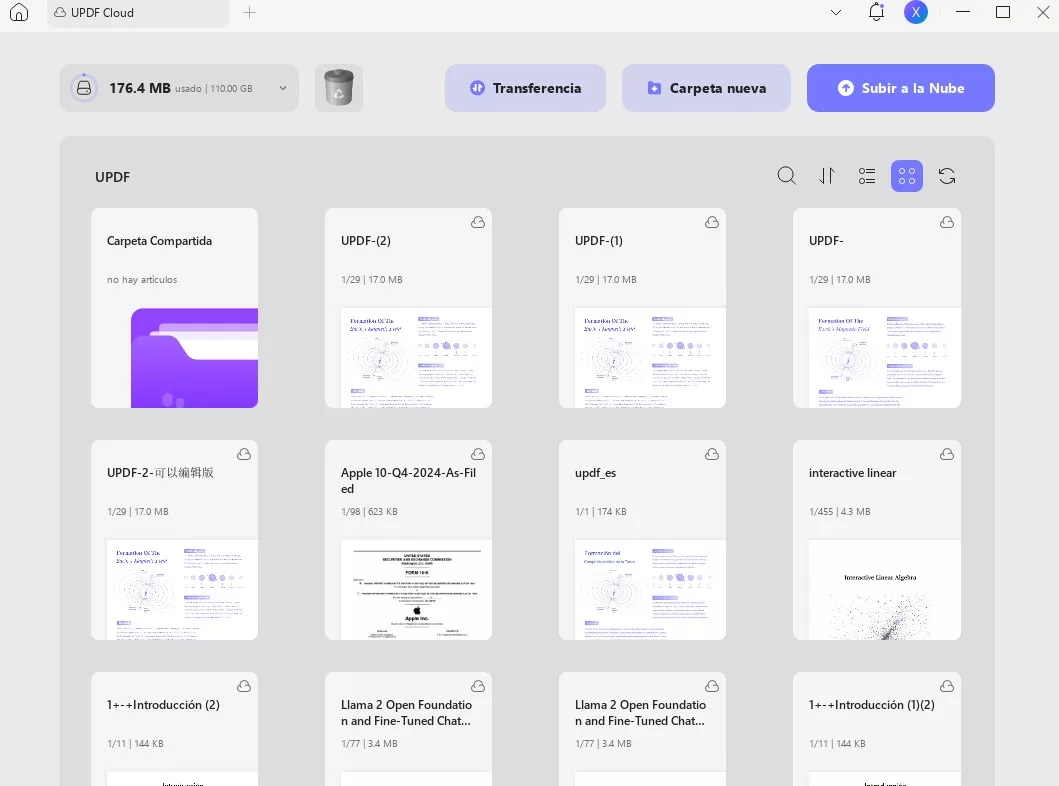Screen dimensions: 1059x786
Task: Open Apple 10-Q4-2024-As-Filed thumbnail
Action: [416, 590]
